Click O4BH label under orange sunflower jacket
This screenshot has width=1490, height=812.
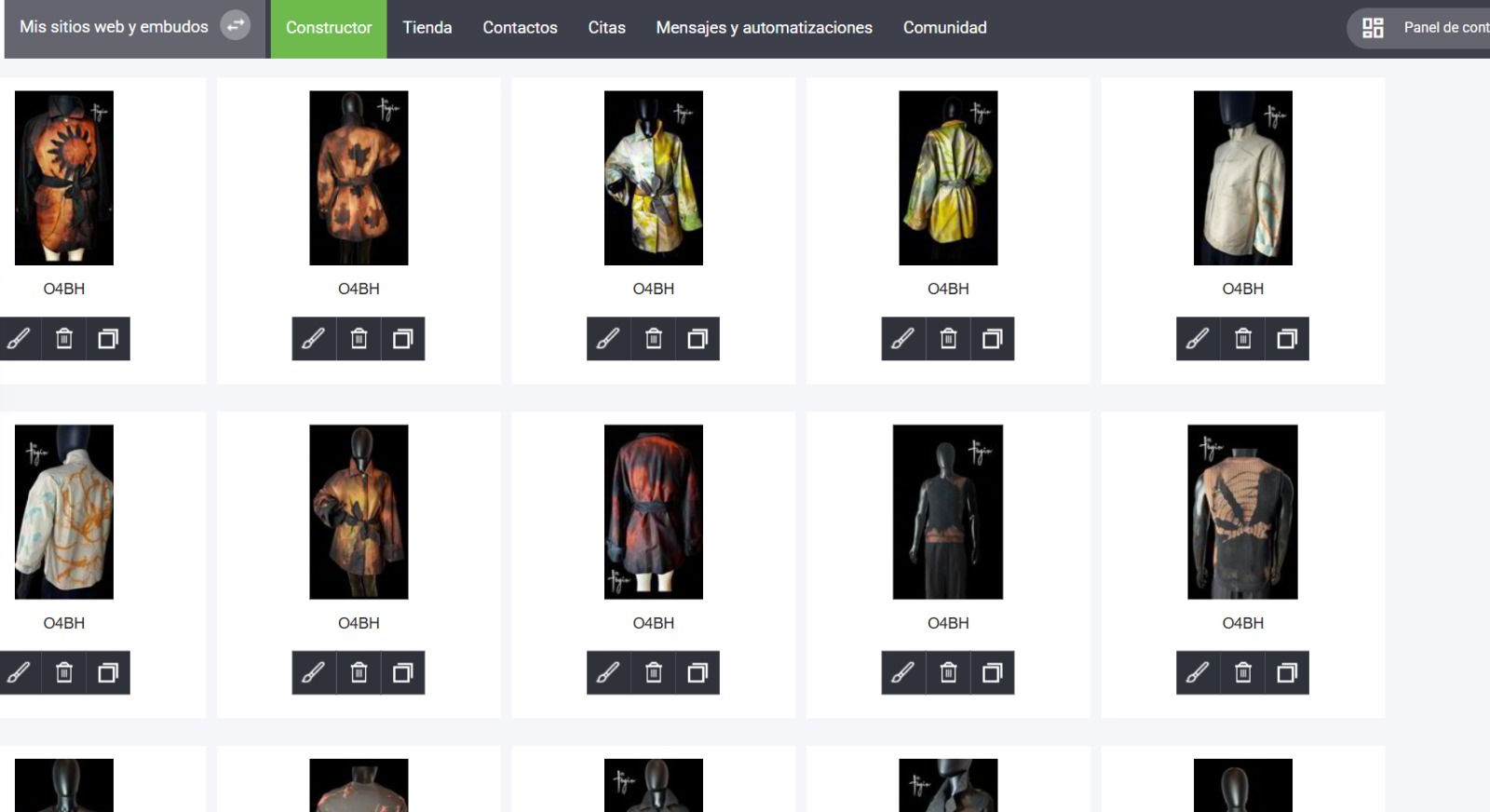coord(64,289)
